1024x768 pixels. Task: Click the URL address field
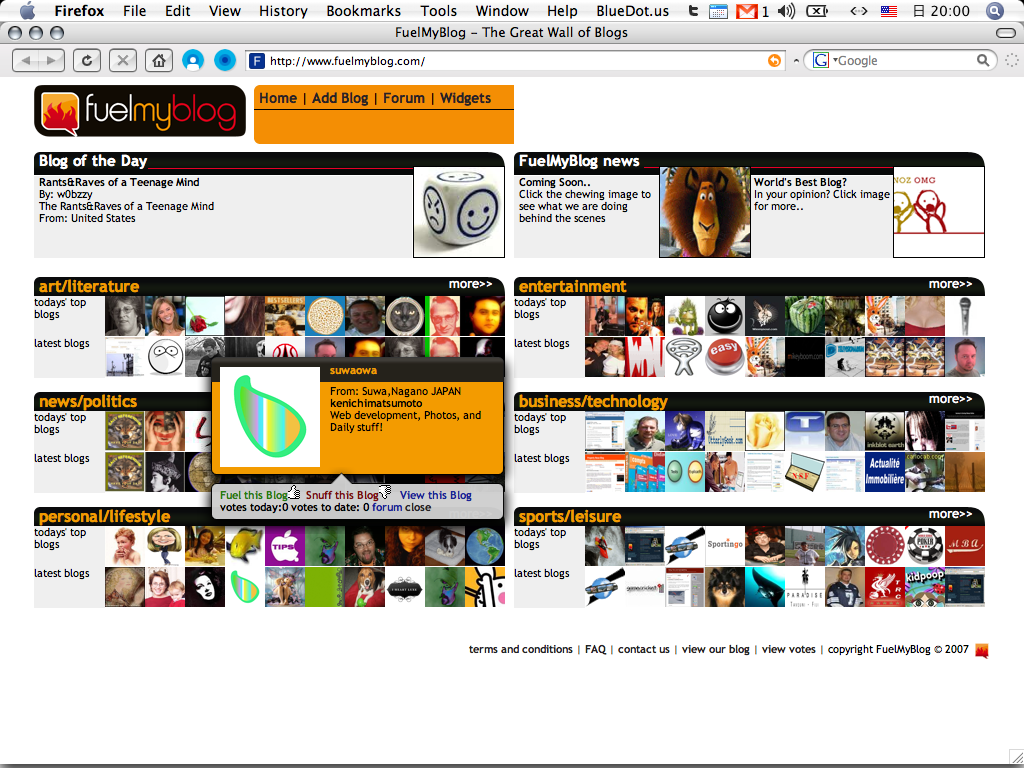click(516, 61)
